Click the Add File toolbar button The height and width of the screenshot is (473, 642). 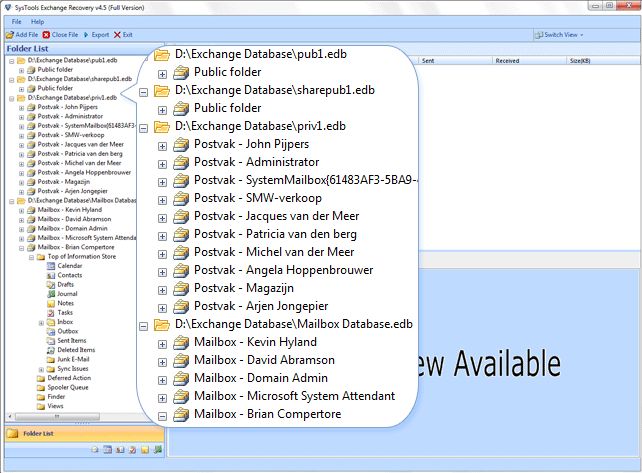pyautogui.click(x=22, y=35)
